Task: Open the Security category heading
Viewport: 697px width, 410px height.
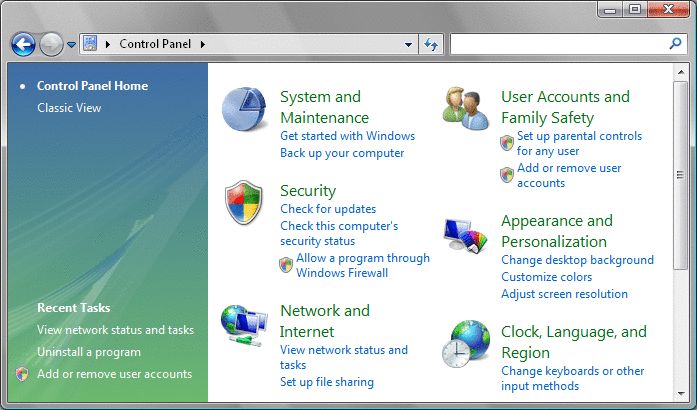Action: coord(308,191)
